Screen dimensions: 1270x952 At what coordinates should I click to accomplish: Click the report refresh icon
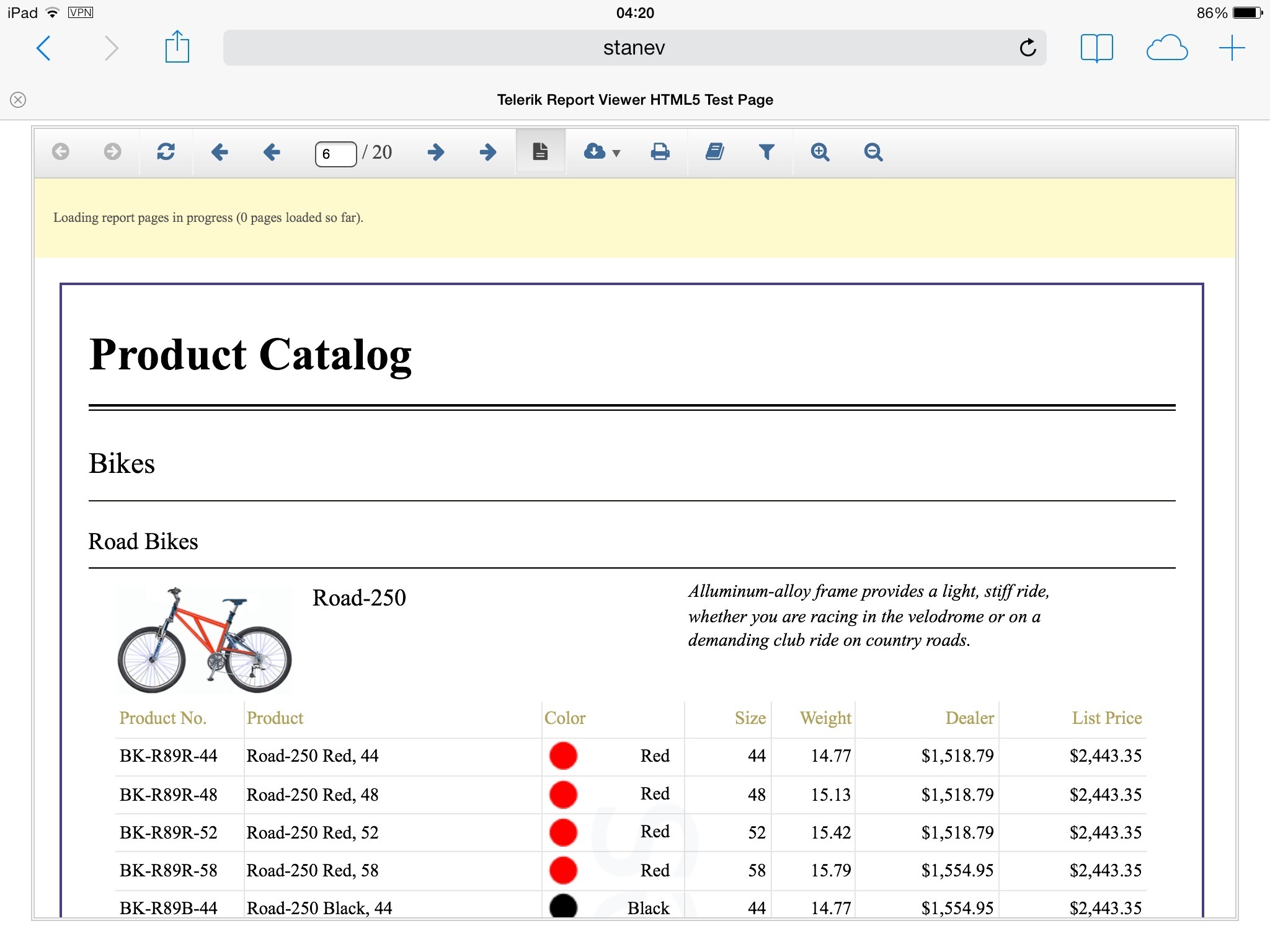click(x=166, y=152)
